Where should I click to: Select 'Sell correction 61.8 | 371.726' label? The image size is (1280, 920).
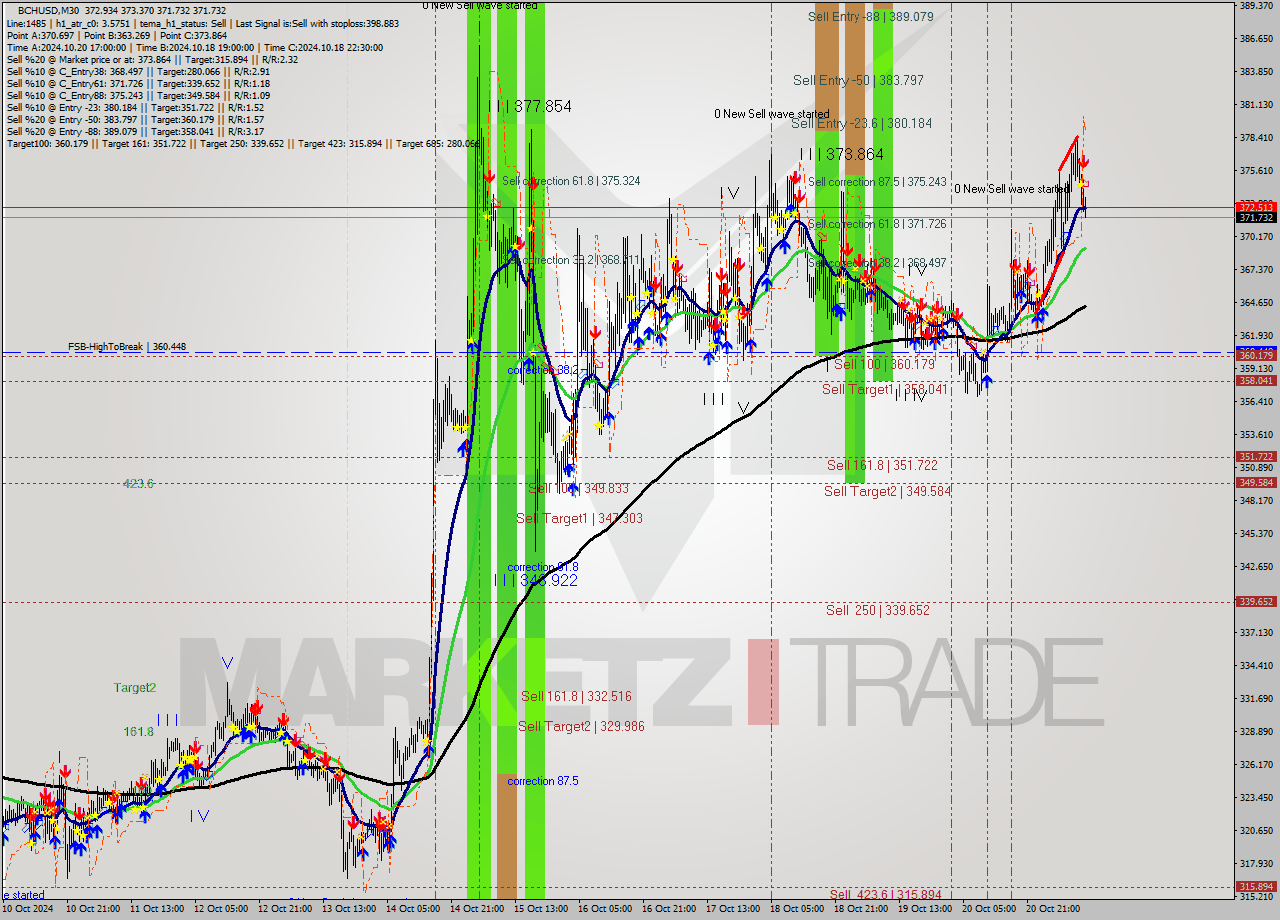pos(877,224)
